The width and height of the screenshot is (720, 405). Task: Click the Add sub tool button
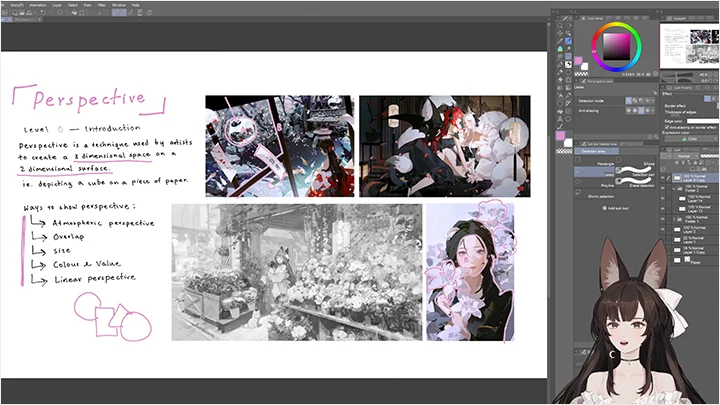615,208
